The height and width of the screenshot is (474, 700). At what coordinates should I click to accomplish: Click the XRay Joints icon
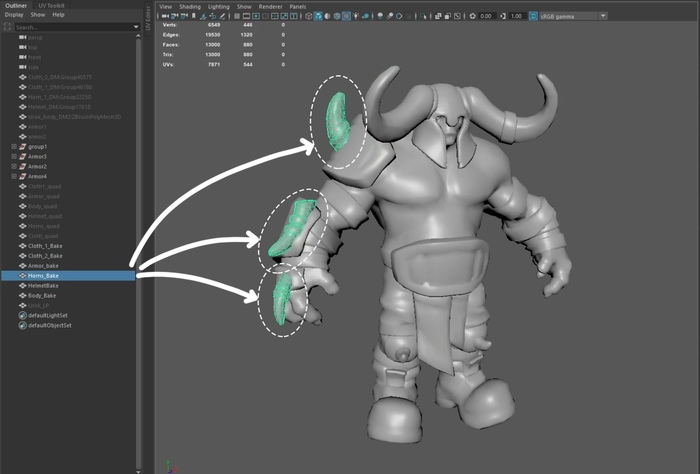click(457, 16)
